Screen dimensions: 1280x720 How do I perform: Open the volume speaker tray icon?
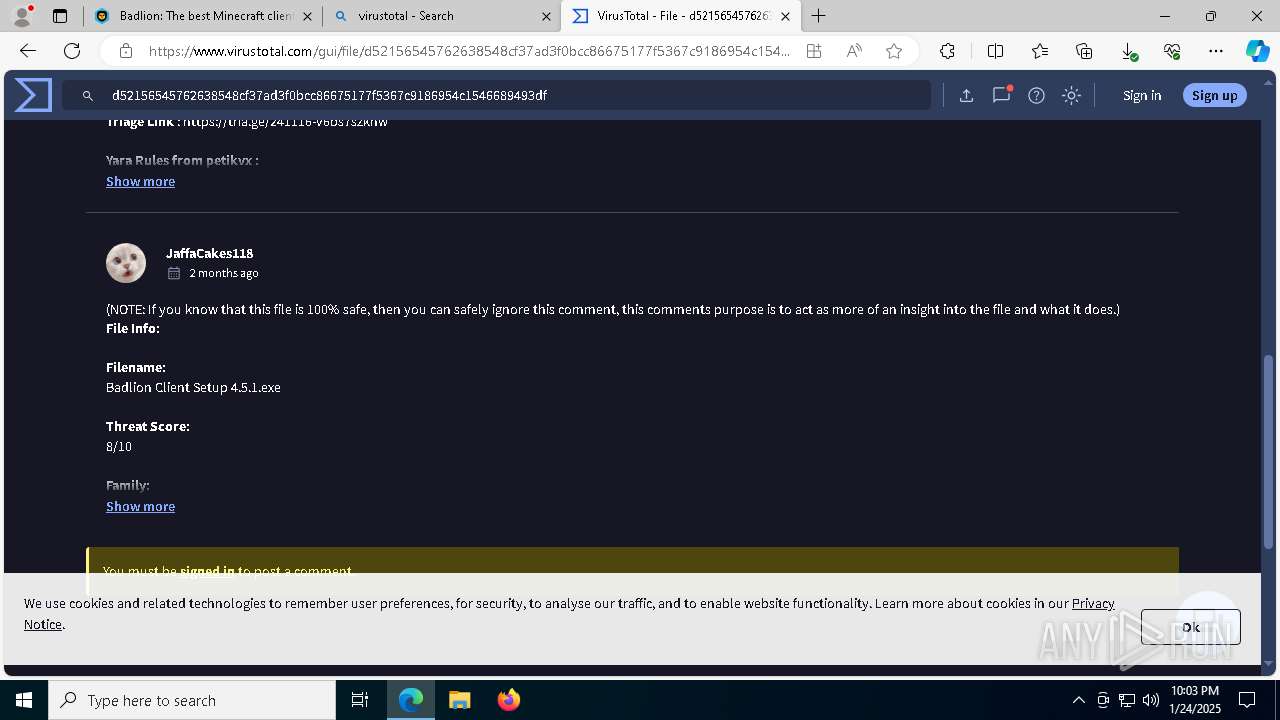(1151, 700)
